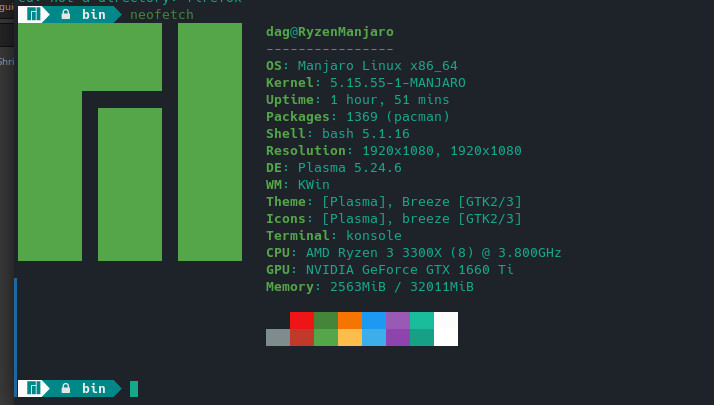This screenshot has height=405, width=714.
Task: Click the Manjaro icon in the bottom prompt
Action: [33, 388]
